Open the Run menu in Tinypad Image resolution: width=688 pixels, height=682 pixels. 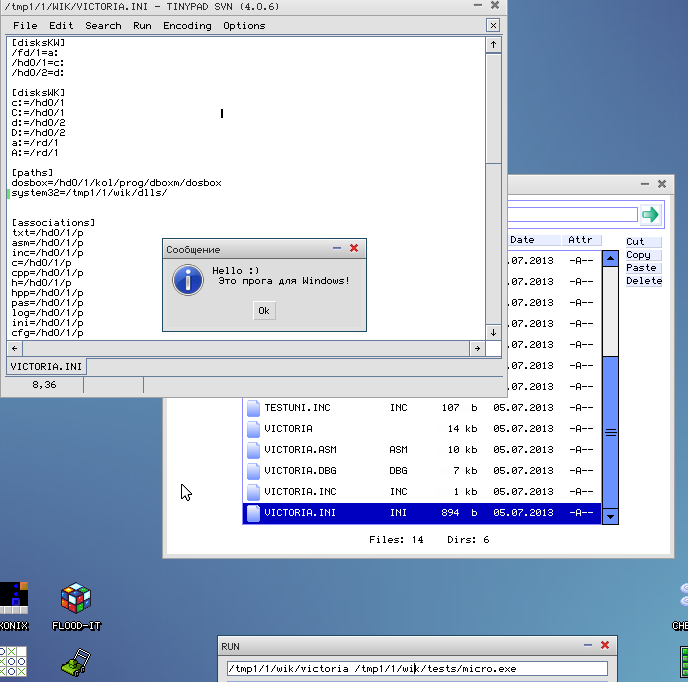click(x=142, y=26)
